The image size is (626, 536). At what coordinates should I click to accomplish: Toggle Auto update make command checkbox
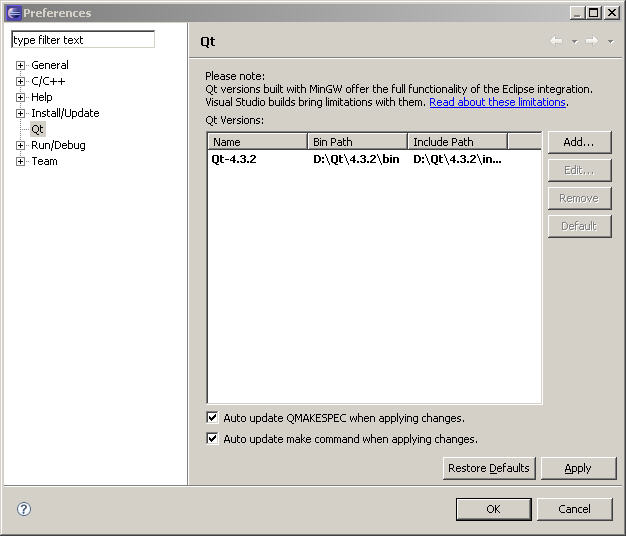tap(212, 439)
